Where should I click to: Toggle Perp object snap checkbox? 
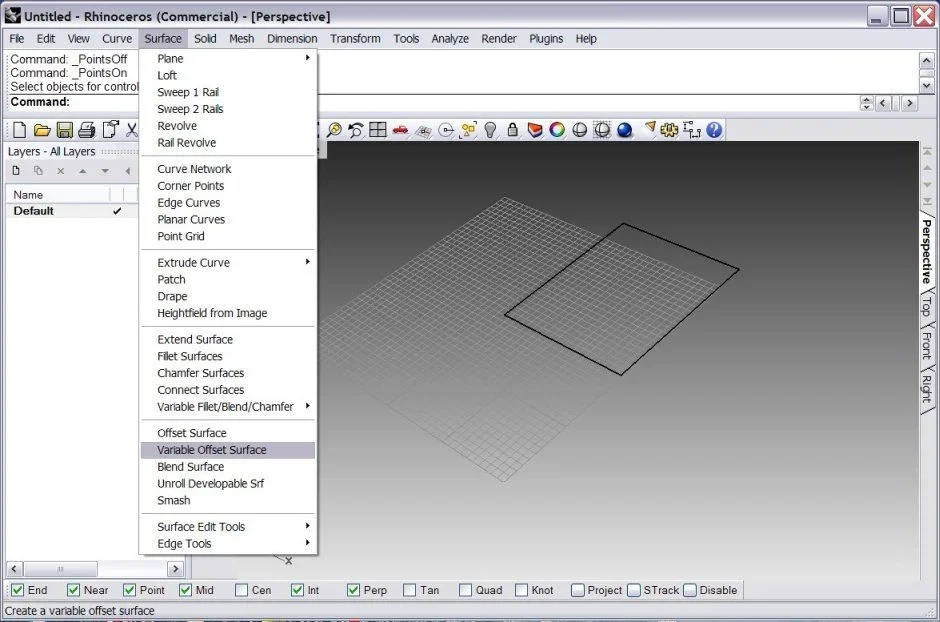tap(354, 590)
